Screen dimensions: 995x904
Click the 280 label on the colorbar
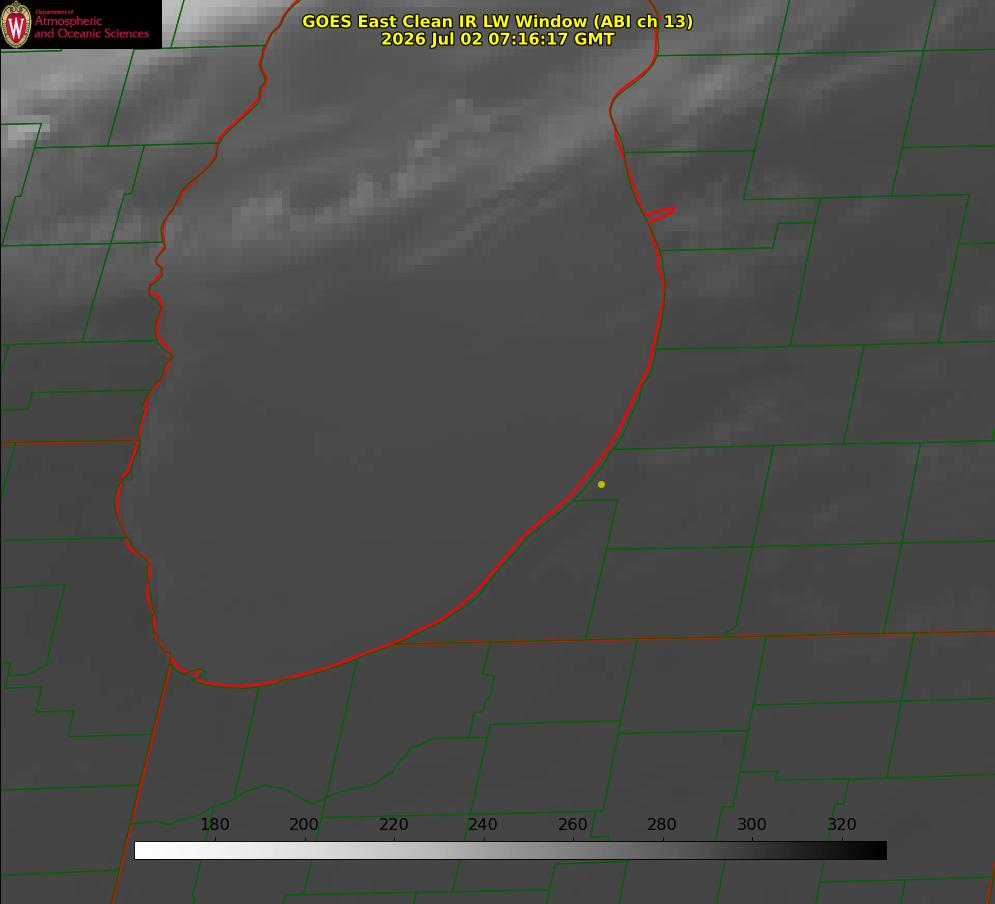[x=662, y=824]
